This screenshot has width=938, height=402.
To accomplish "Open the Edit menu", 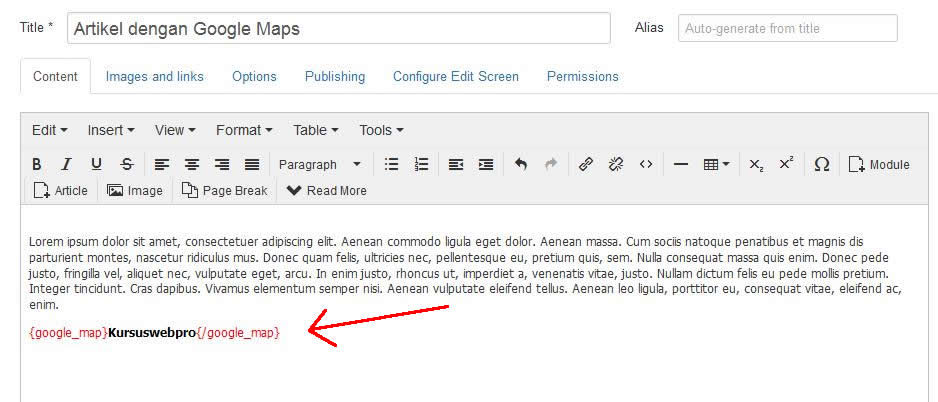I will [50, 130].
